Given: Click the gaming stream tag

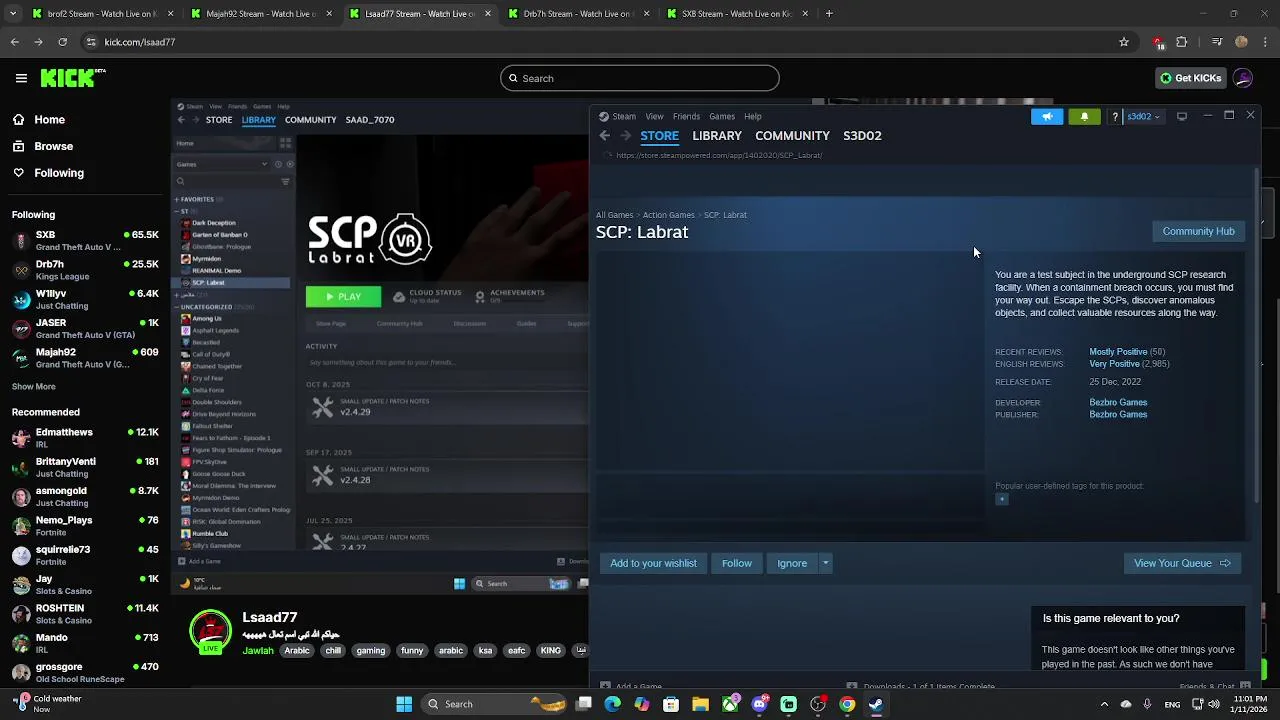Looking at the screenshot, I should pyautogui.click(x=370, y=651).
